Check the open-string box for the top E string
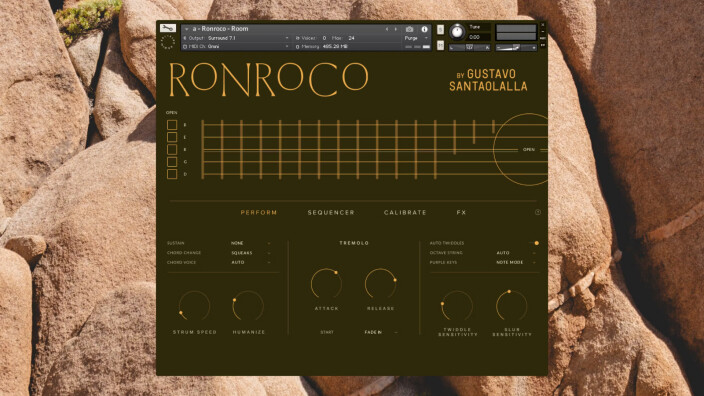This screenshot has height=396, width=704. click(172, 137)
